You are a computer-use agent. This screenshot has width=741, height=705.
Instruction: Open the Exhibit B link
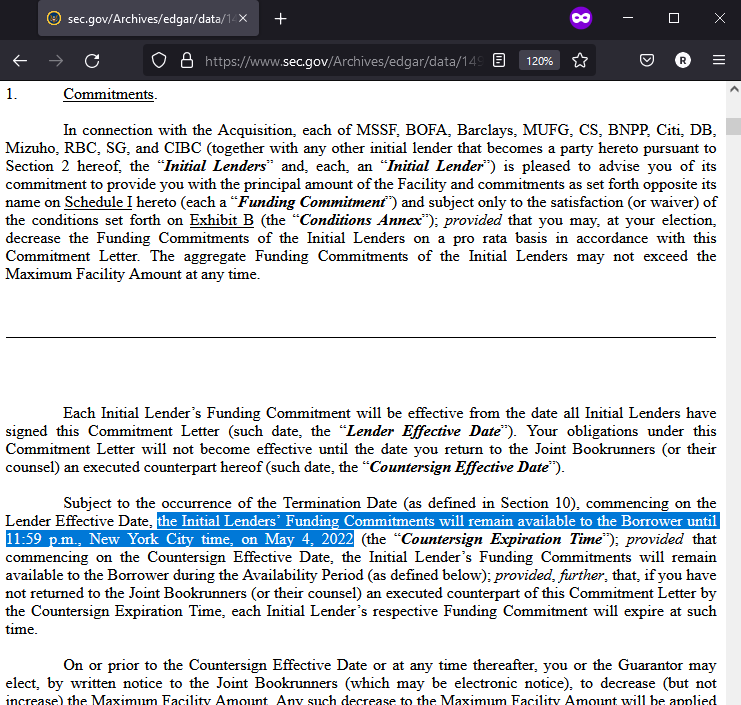(x=221, y=220)
